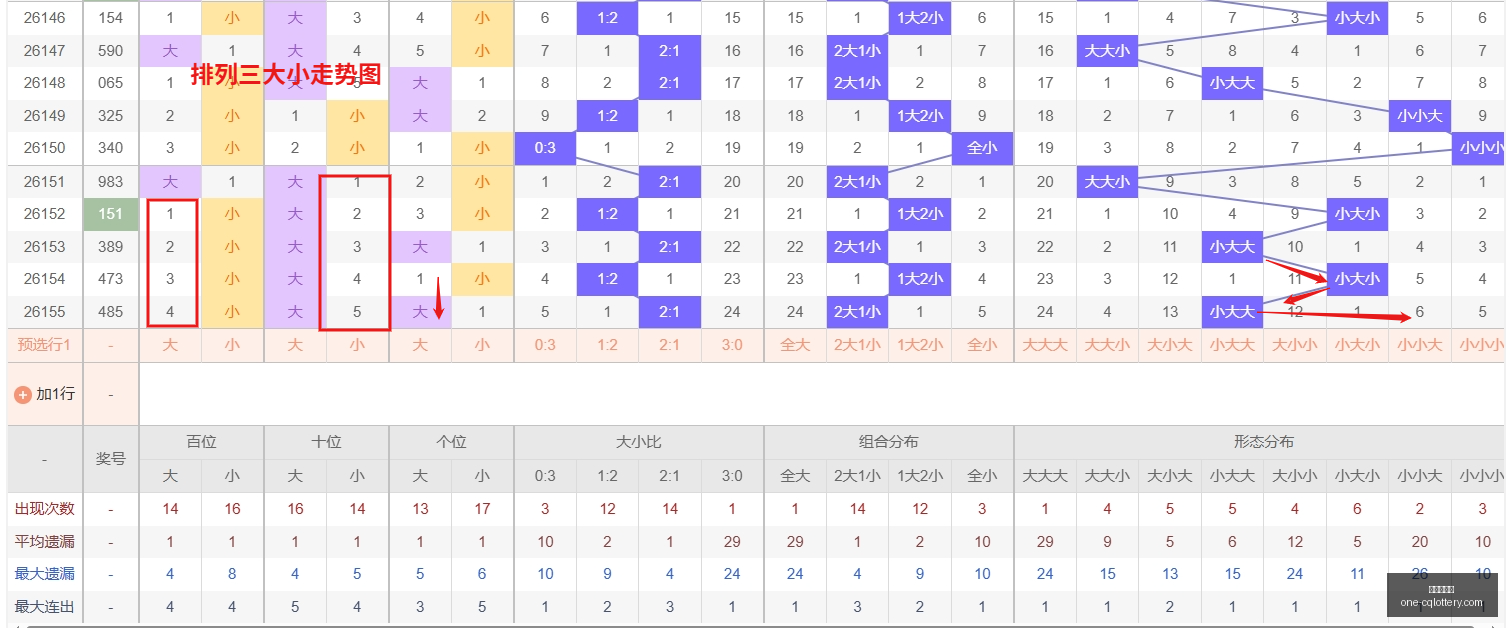Click the 平均遗漏 row label

pyautogui.click(x=44, y=542)
